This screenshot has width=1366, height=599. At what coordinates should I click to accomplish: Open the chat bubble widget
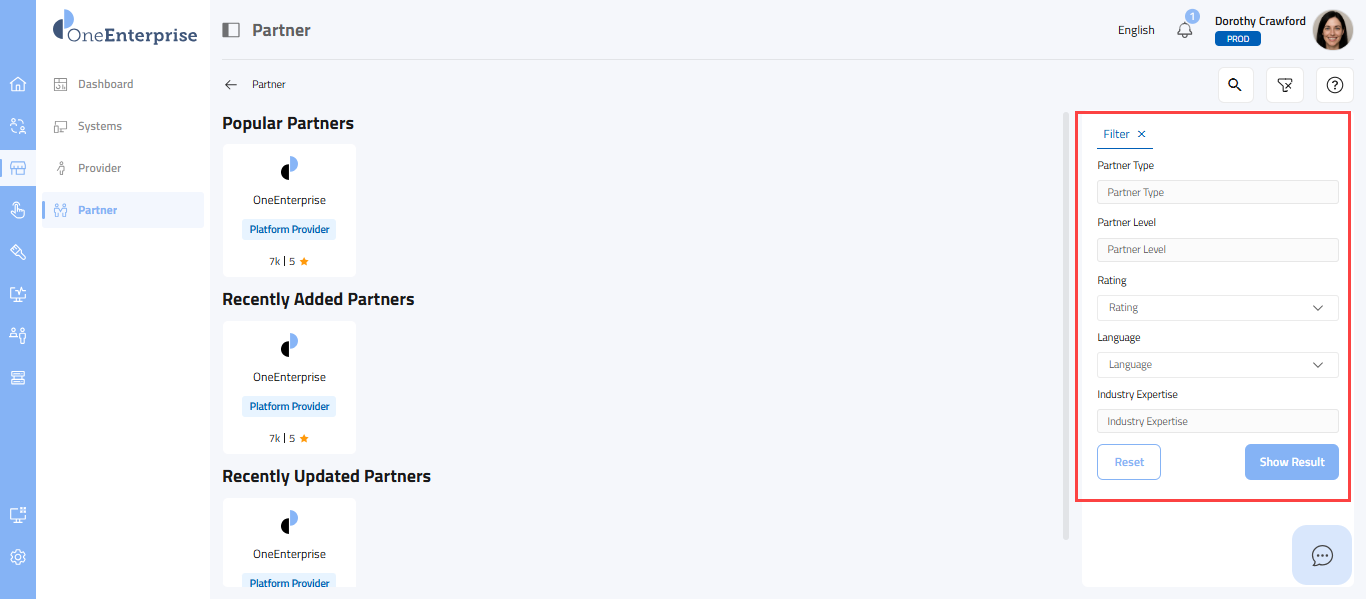pyautogui.click(x=1322, y=555)
